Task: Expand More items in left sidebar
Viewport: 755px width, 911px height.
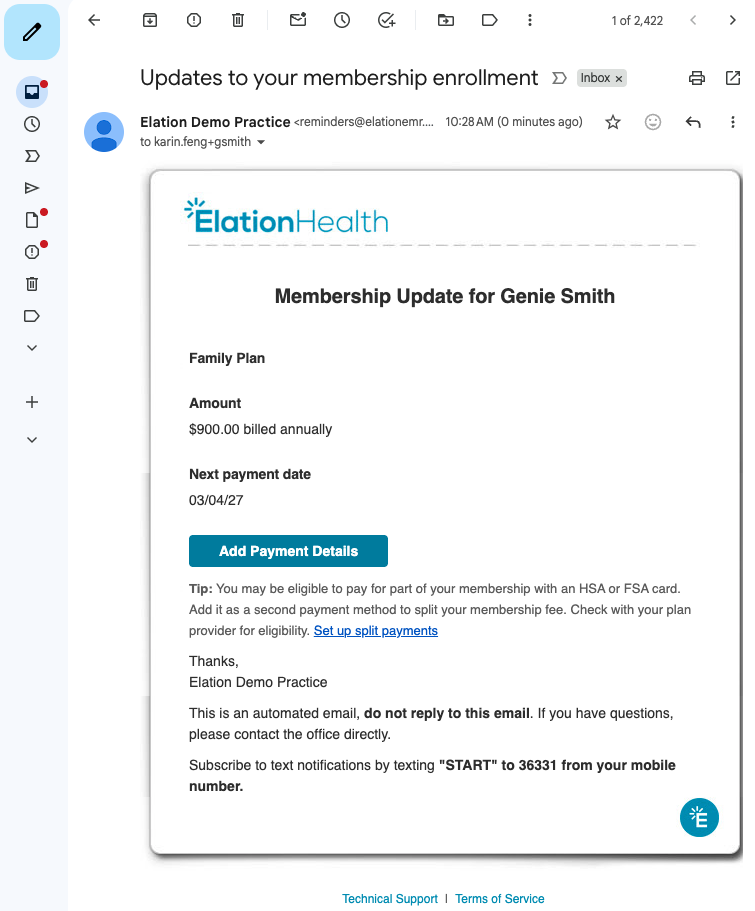Action: 32,348
